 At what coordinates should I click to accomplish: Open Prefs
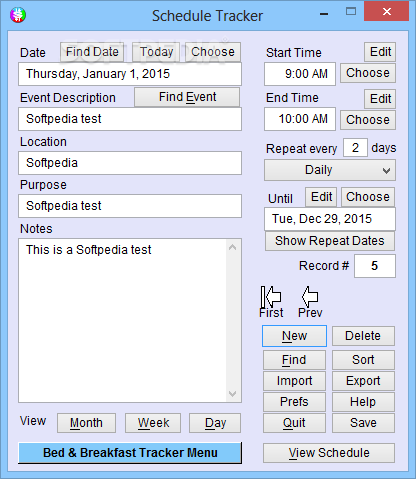click(x=294, y=402)
